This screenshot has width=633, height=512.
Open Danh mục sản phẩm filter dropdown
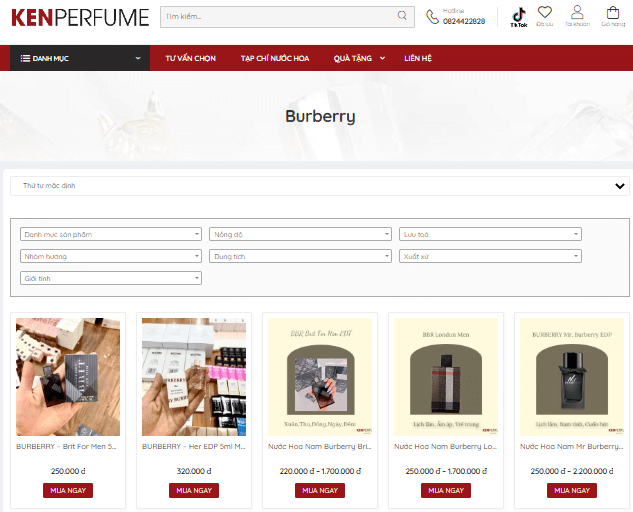tap(111, 234)
